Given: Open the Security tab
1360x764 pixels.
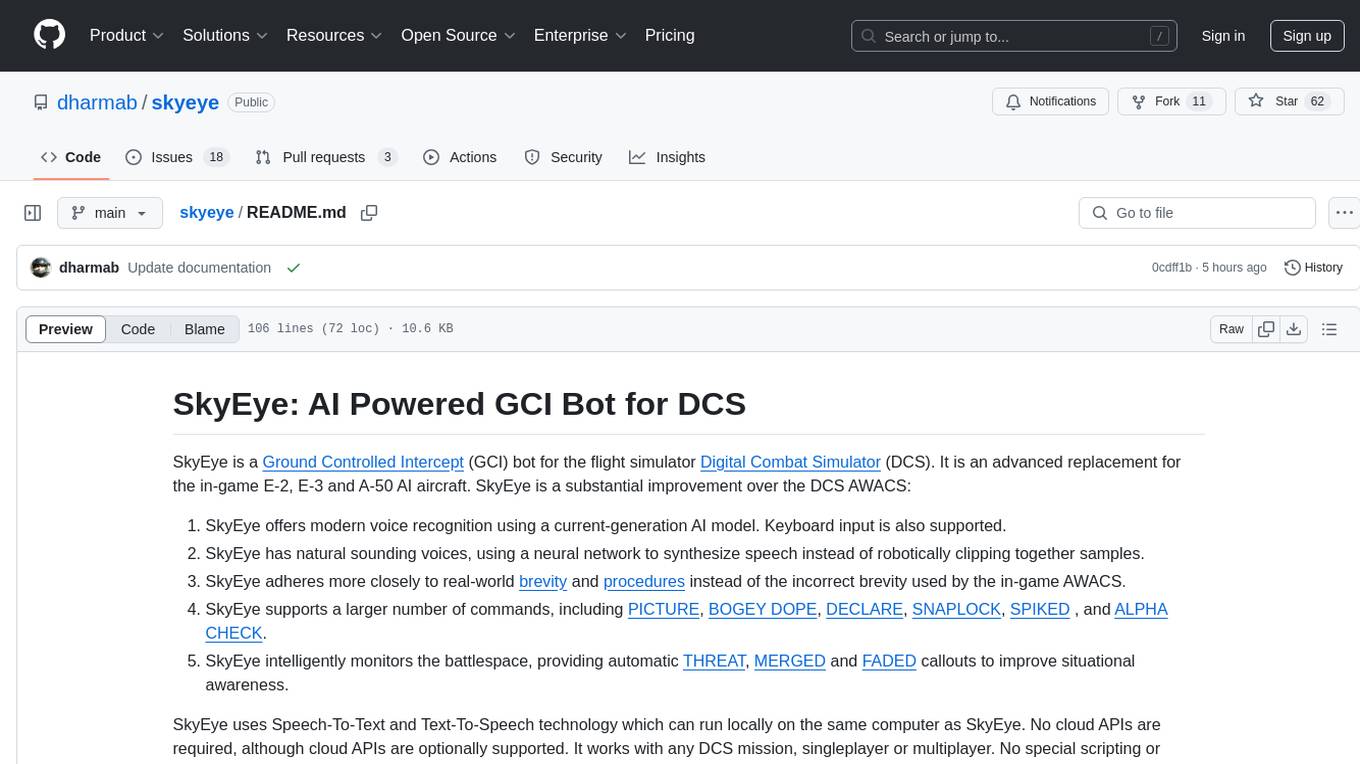Looking at the screenshot, I should pos(563,157).
